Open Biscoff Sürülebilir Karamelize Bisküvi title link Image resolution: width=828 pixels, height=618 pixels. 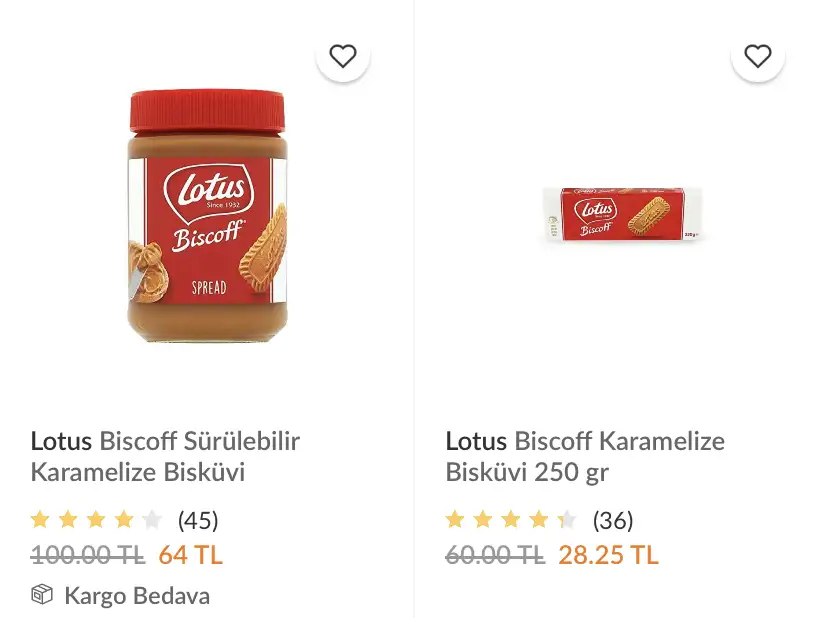click(165, 456)
